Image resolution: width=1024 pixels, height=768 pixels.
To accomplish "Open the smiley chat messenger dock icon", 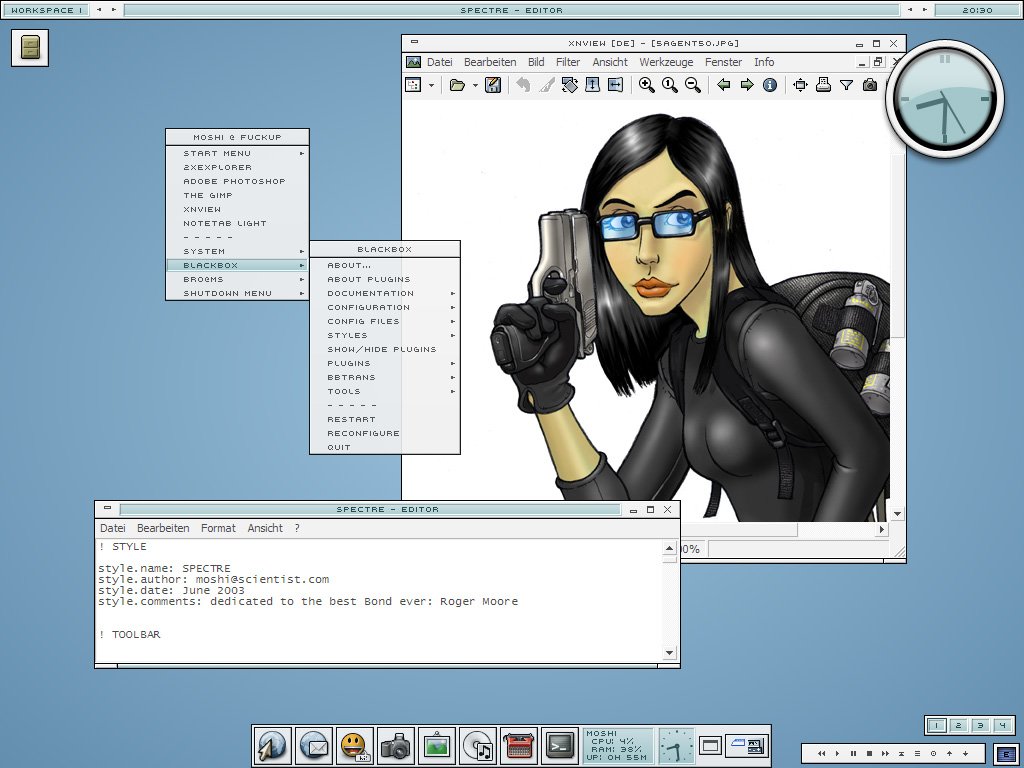I will (x=355, y=745).
